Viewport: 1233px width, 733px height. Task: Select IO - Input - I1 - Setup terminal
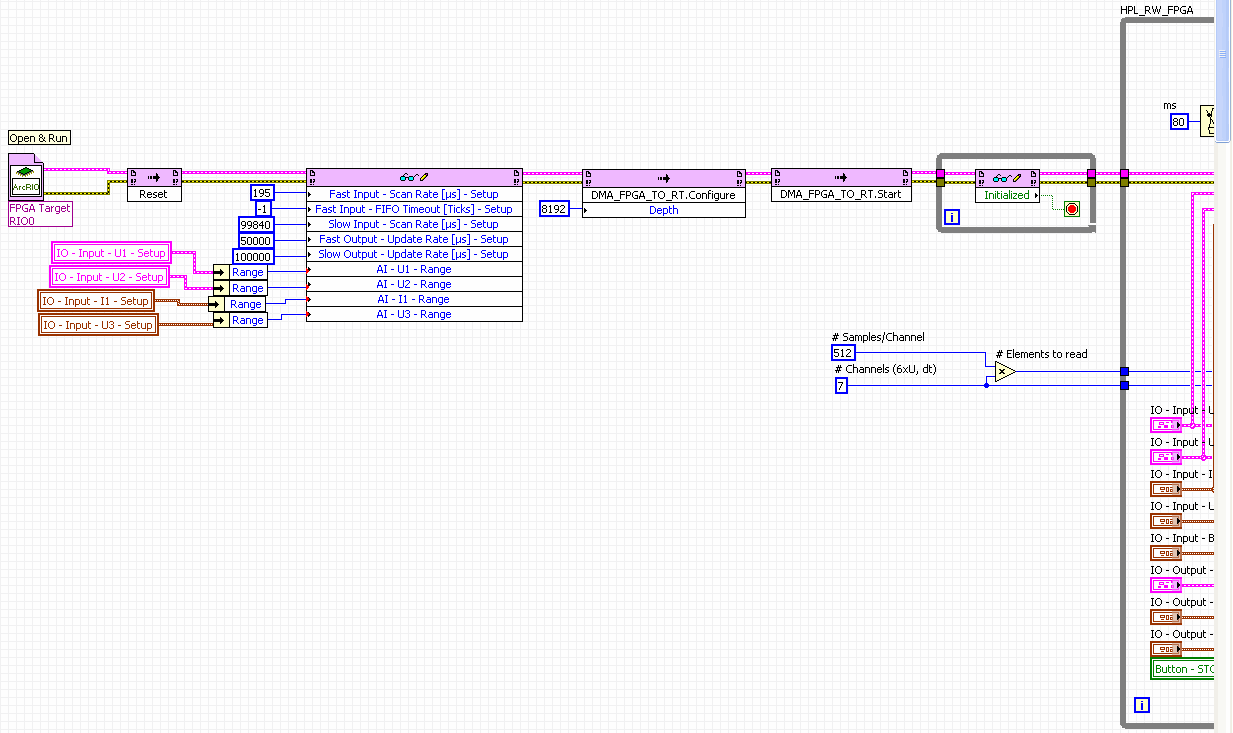[x=96, y=301]
